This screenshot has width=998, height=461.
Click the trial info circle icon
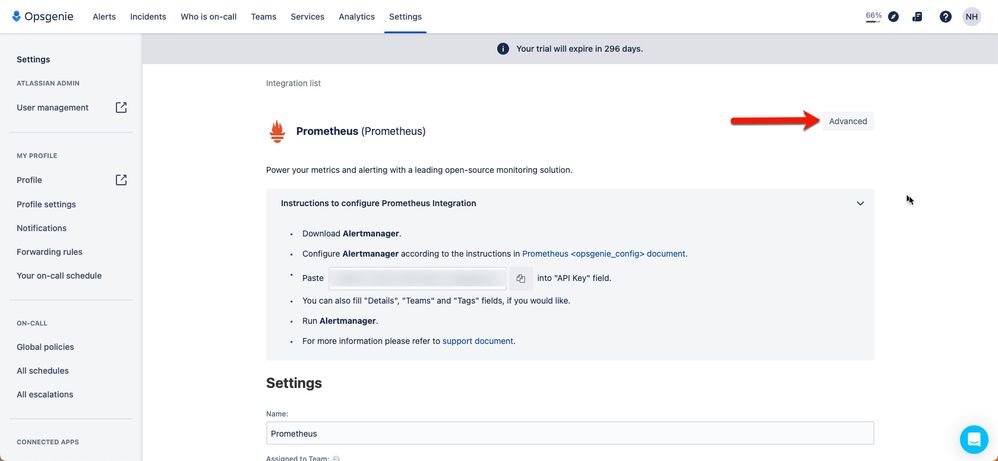pos(503,49)
